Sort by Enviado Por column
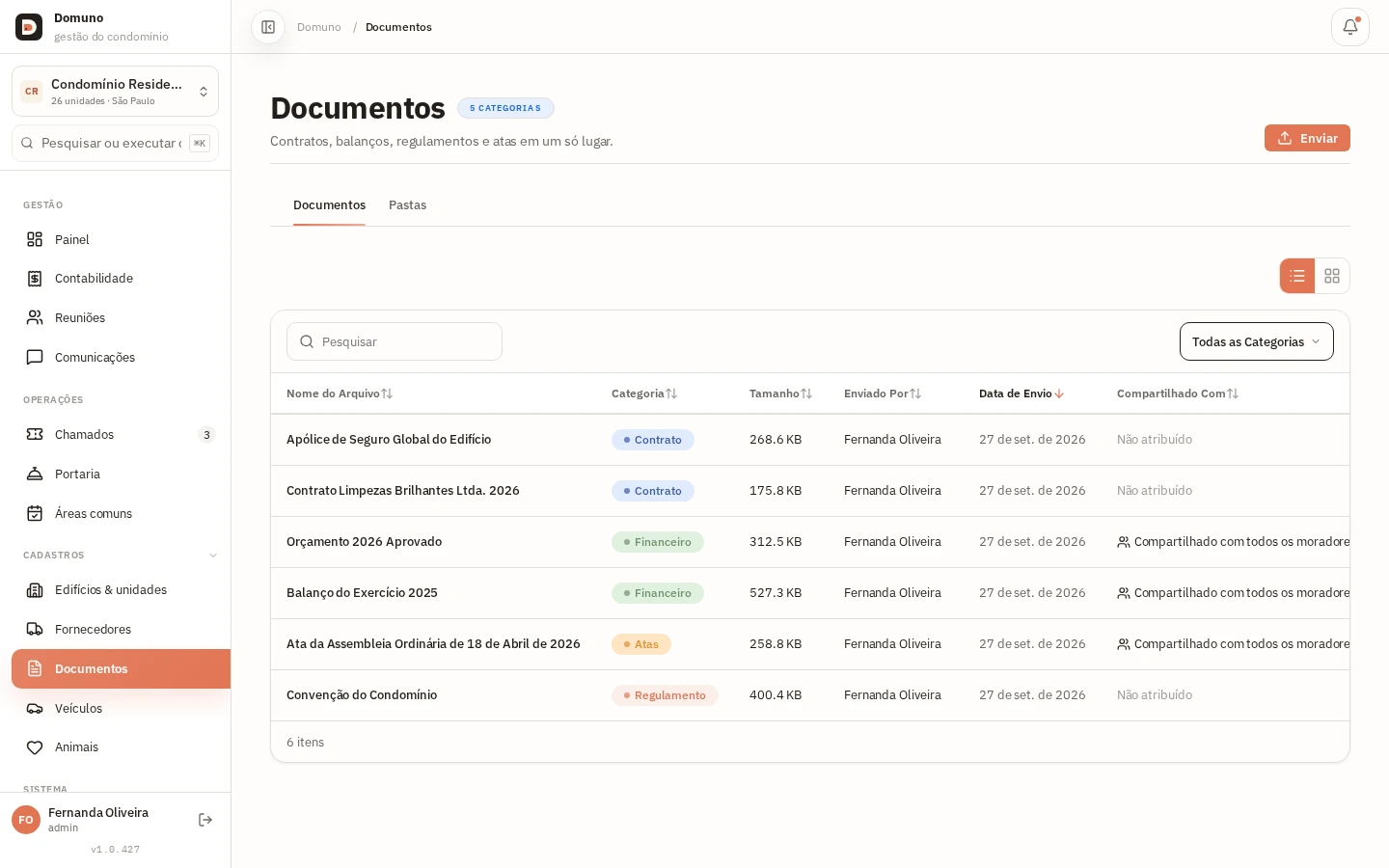 coord(883,393)
